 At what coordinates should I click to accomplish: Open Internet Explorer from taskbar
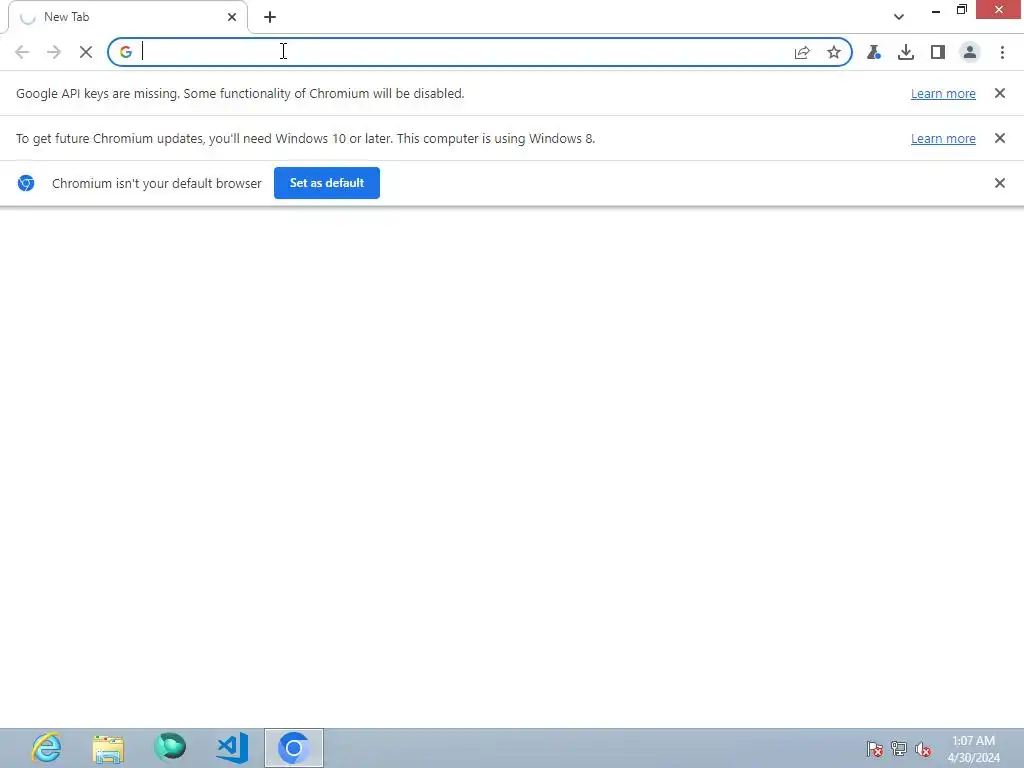46,748
